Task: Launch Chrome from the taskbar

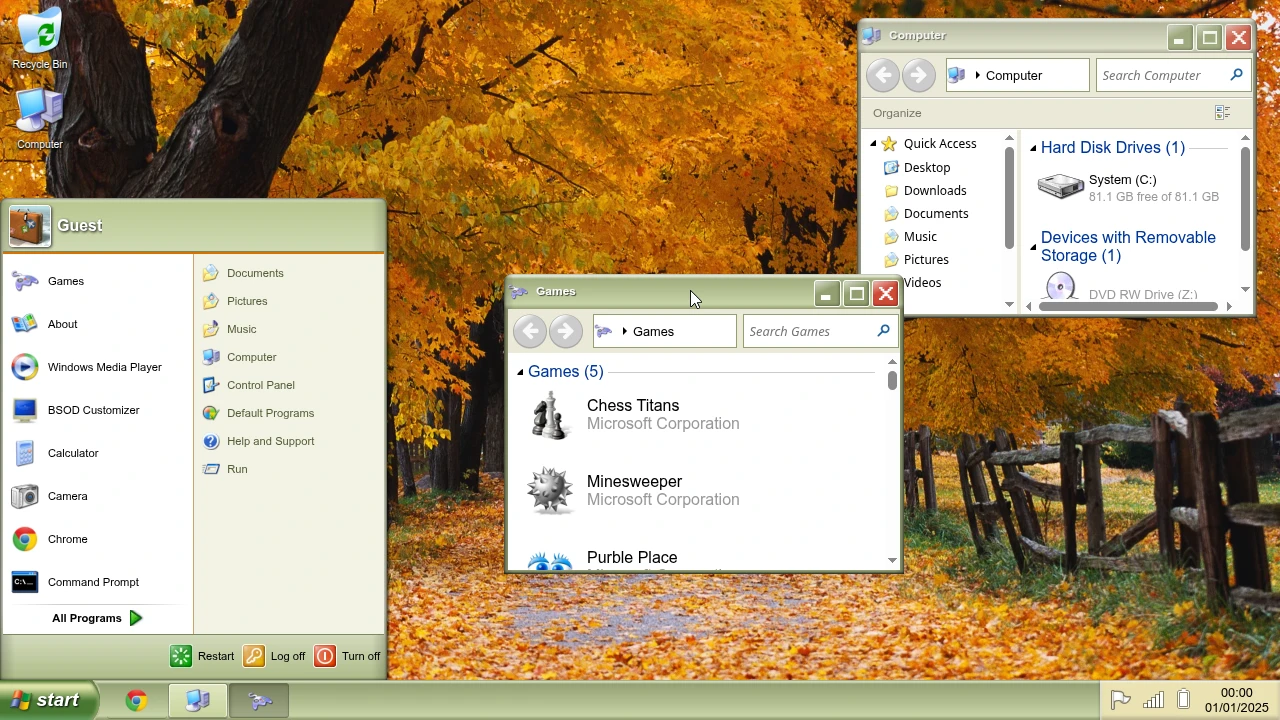Action: tap(136, 700)
